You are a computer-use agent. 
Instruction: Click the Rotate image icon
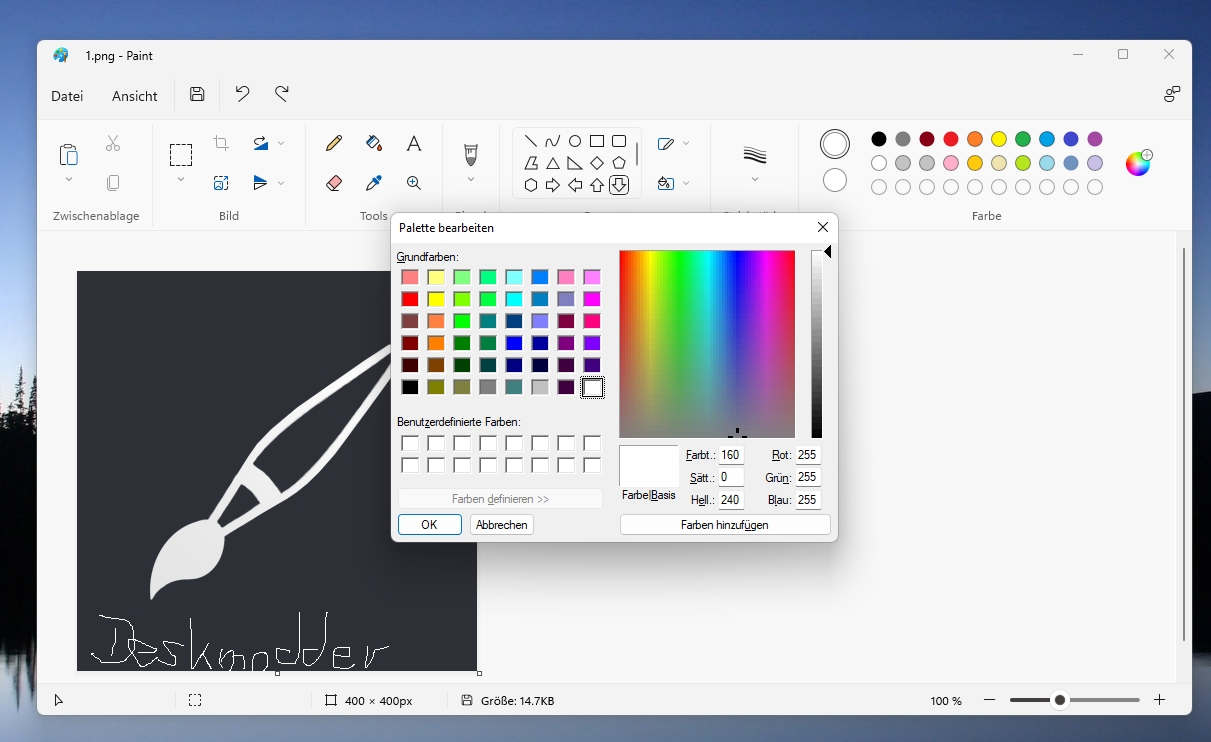point(261,144)
